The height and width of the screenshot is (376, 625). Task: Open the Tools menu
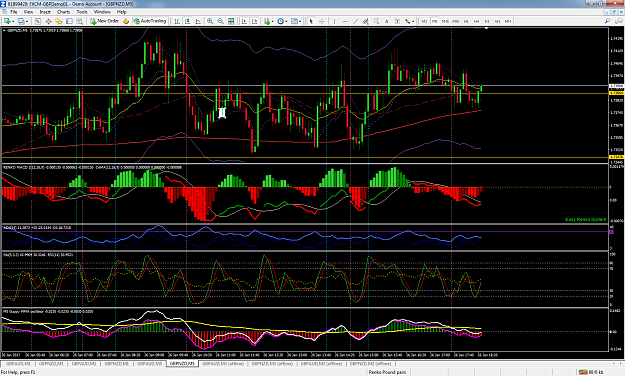coord(82,12)
